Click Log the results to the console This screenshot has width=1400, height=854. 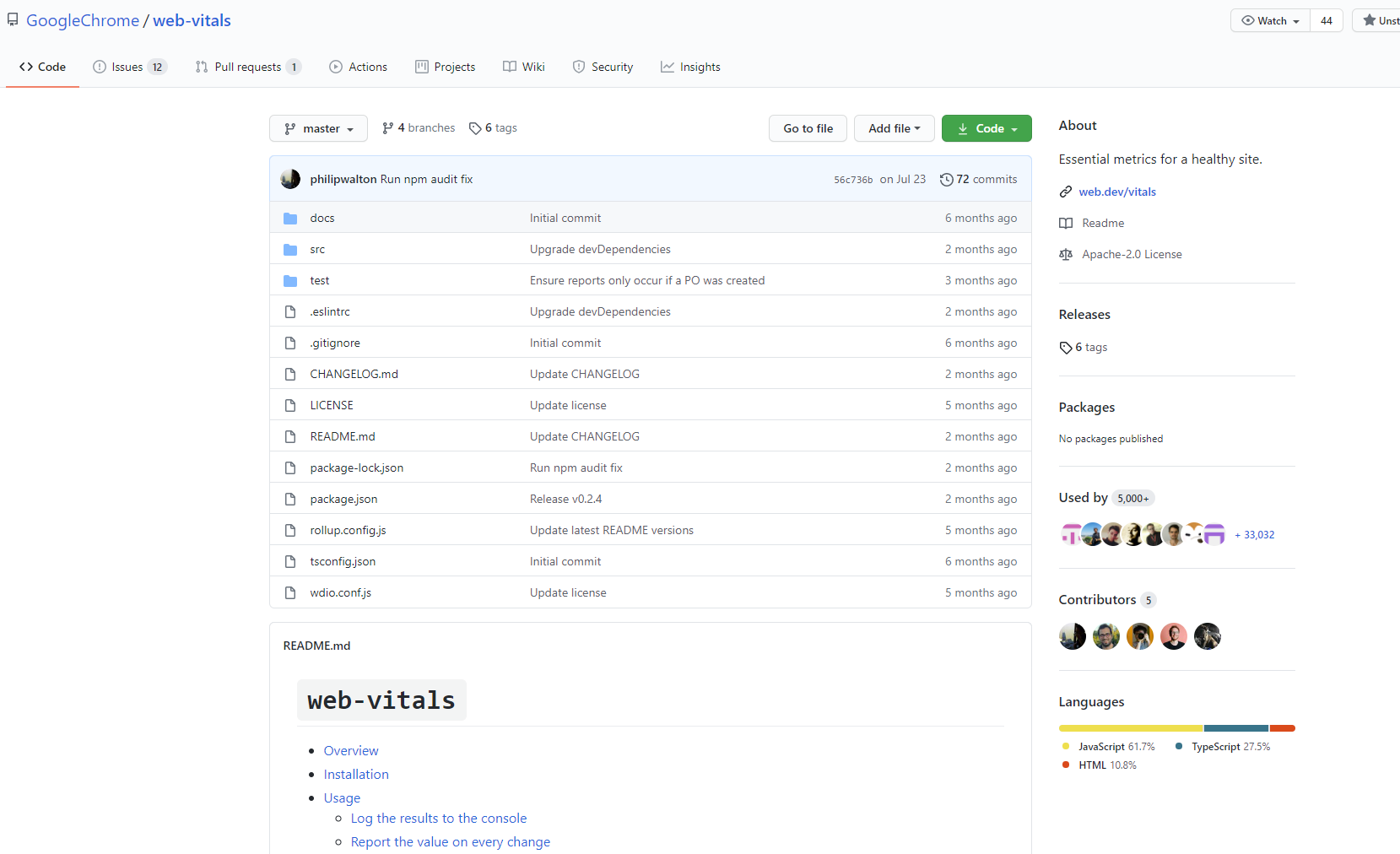(439, 819)
